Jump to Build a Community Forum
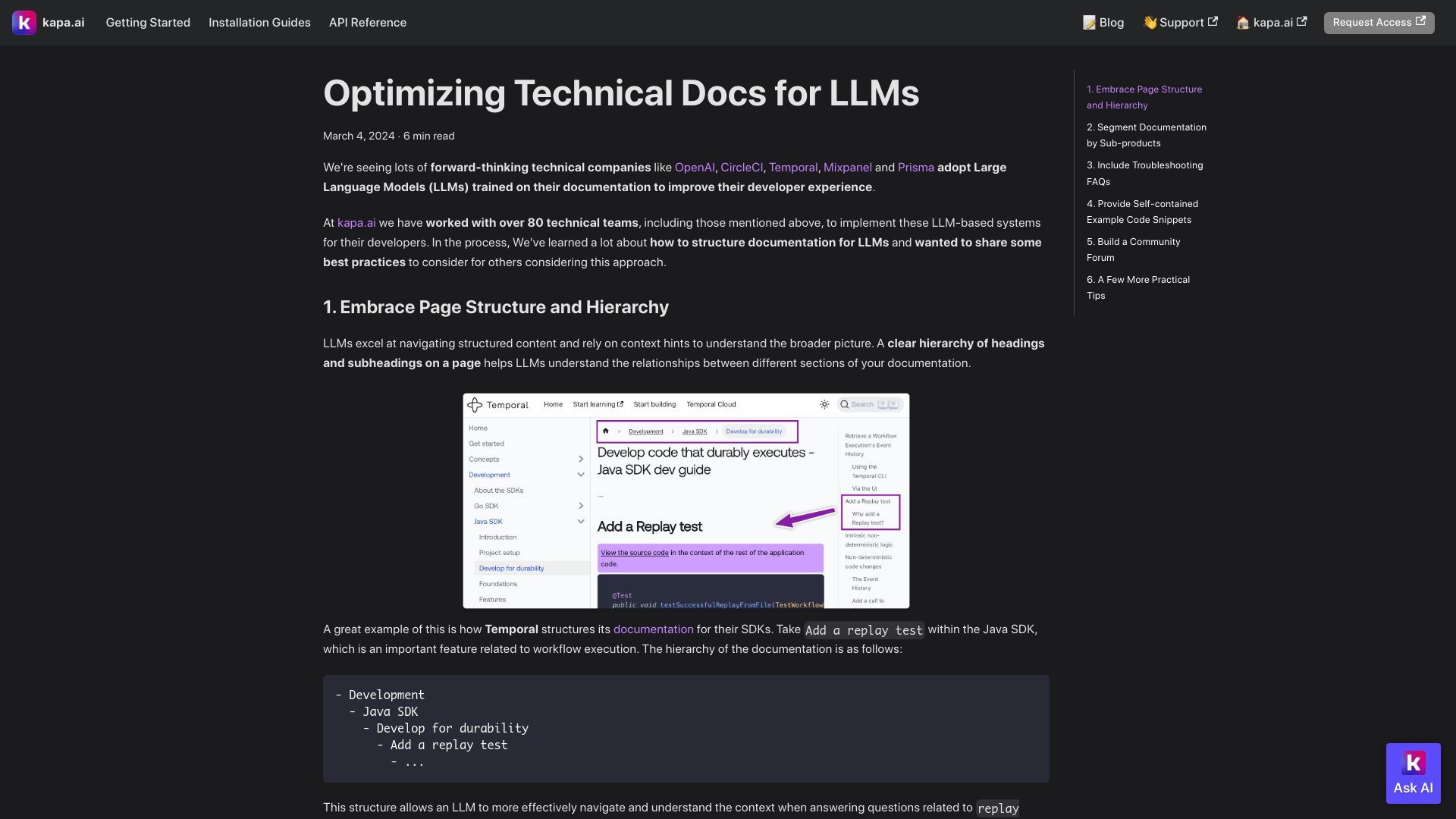This screenshot has height=819, width=1456. [1133, 249]
